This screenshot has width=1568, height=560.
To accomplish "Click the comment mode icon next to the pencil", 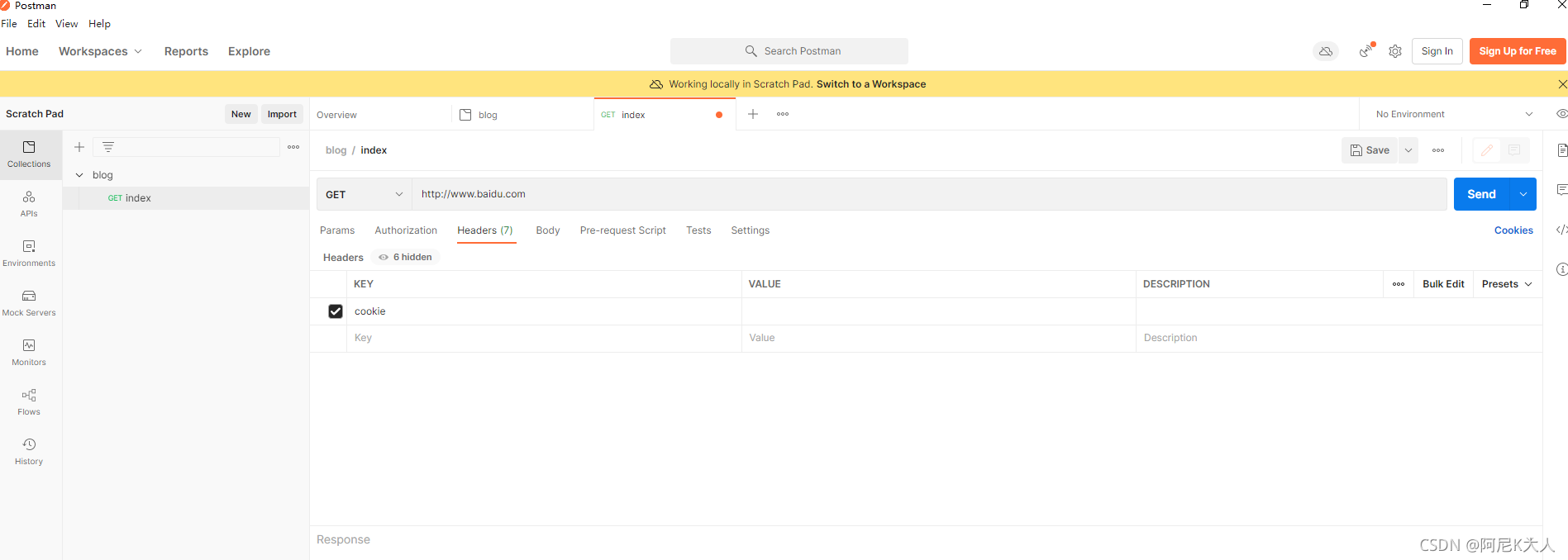I will (1514, 150).
